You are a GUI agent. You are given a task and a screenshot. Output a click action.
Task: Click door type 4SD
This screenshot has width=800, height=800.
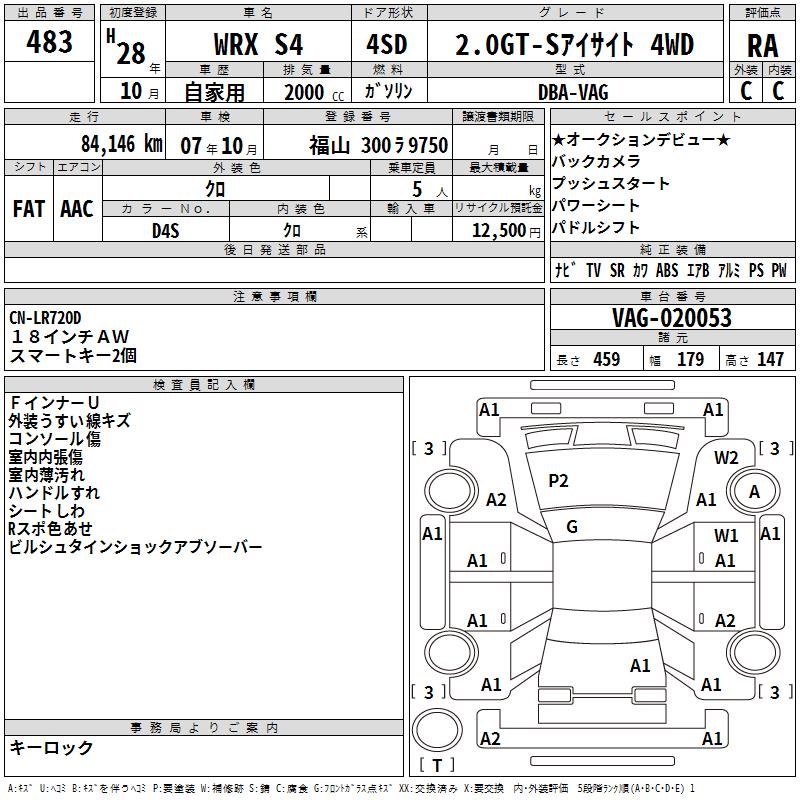(387, 44)
